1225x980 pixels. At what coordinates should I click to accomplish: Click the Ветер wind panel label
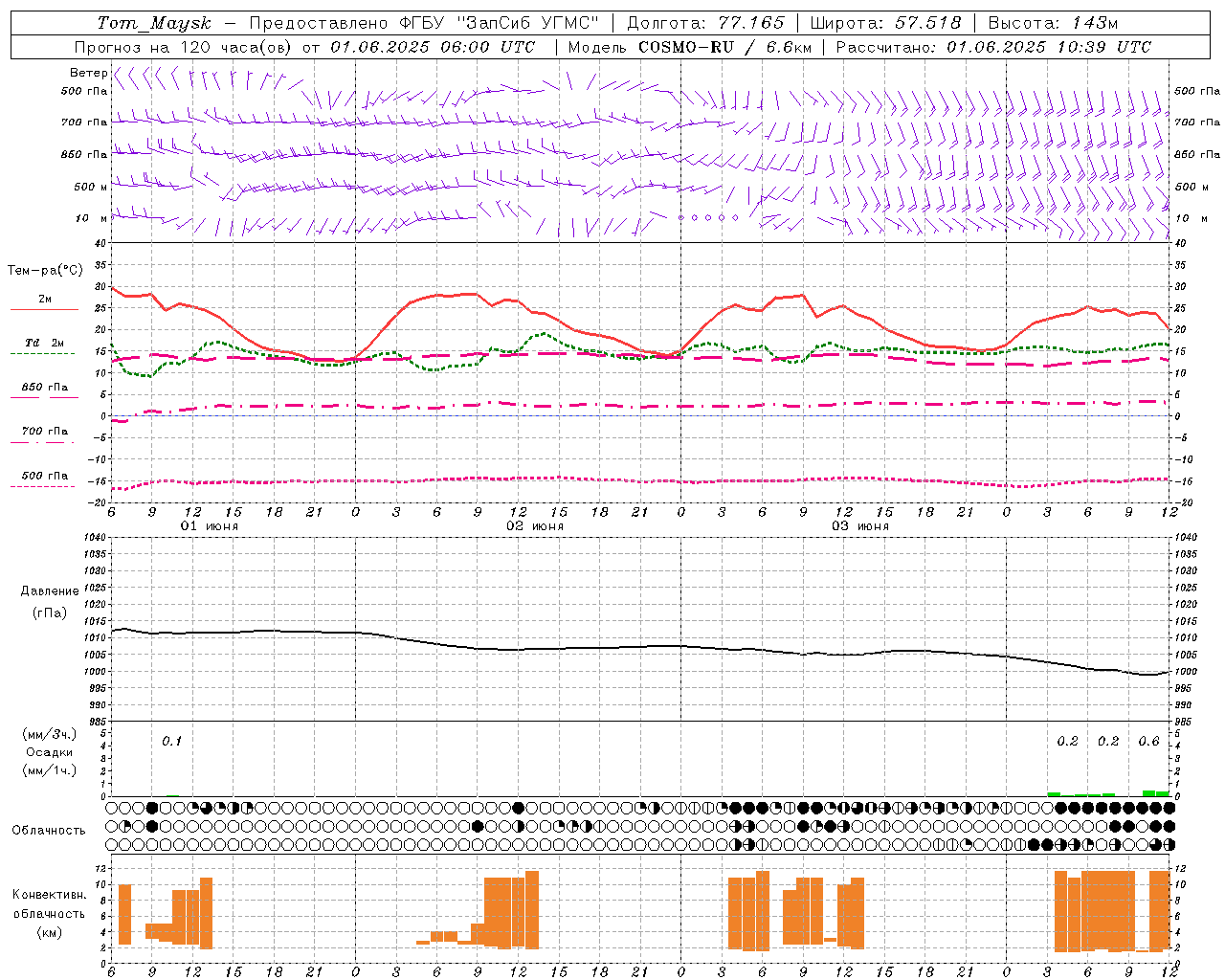coord(88,73)
